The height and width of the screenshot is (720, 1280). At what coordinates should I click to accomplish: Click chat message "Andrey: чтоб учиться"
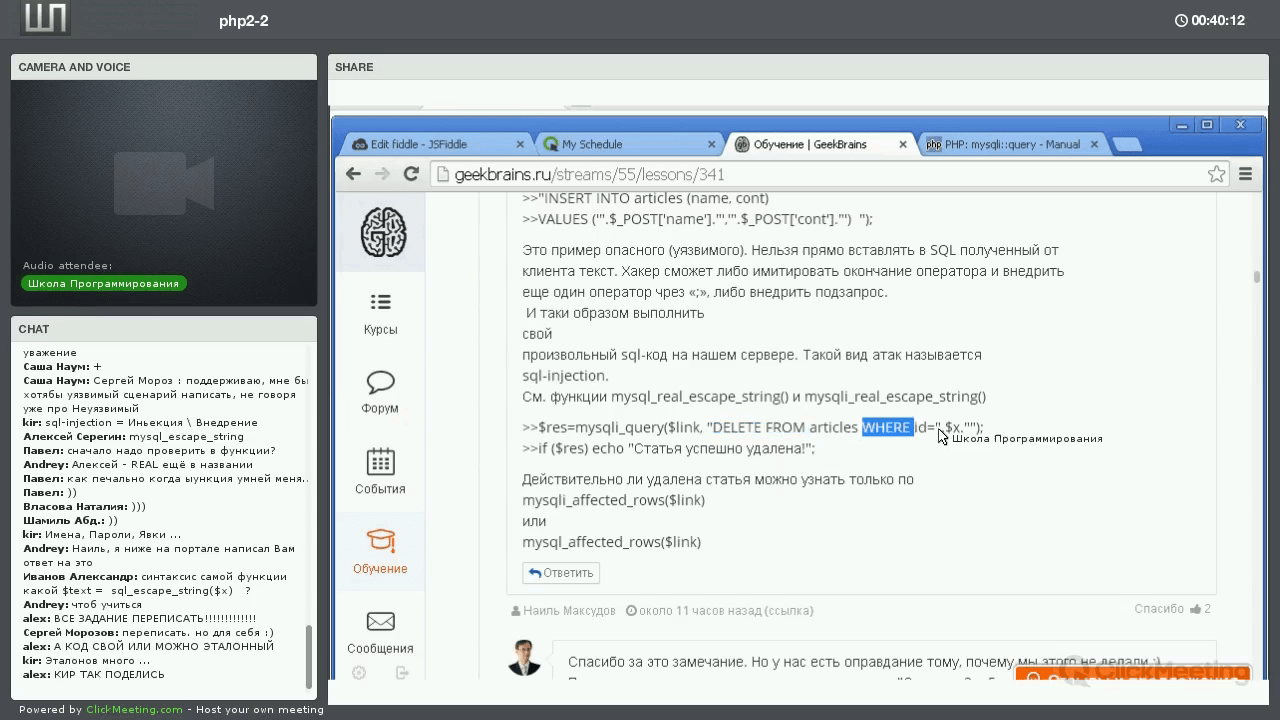click(x=82, y=605)
